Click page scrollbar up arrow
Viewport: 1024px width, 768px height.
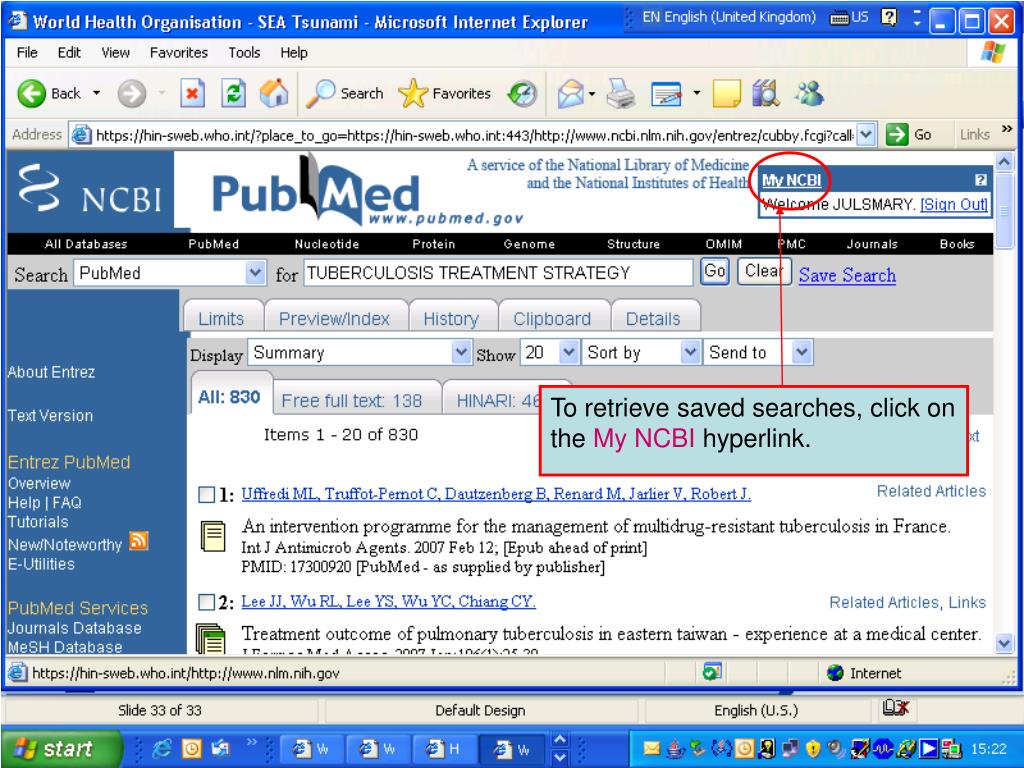pyautogui.click(x=1004, y=161)
